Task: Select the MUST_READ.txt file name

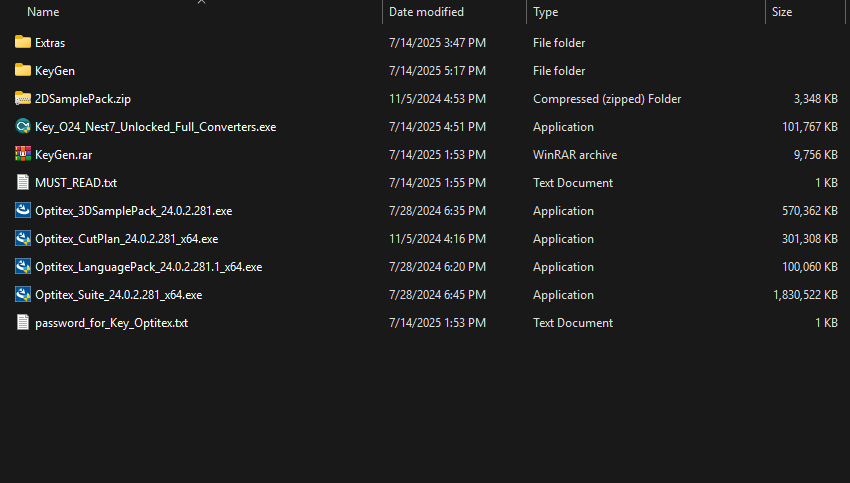Action: point(76,183)
